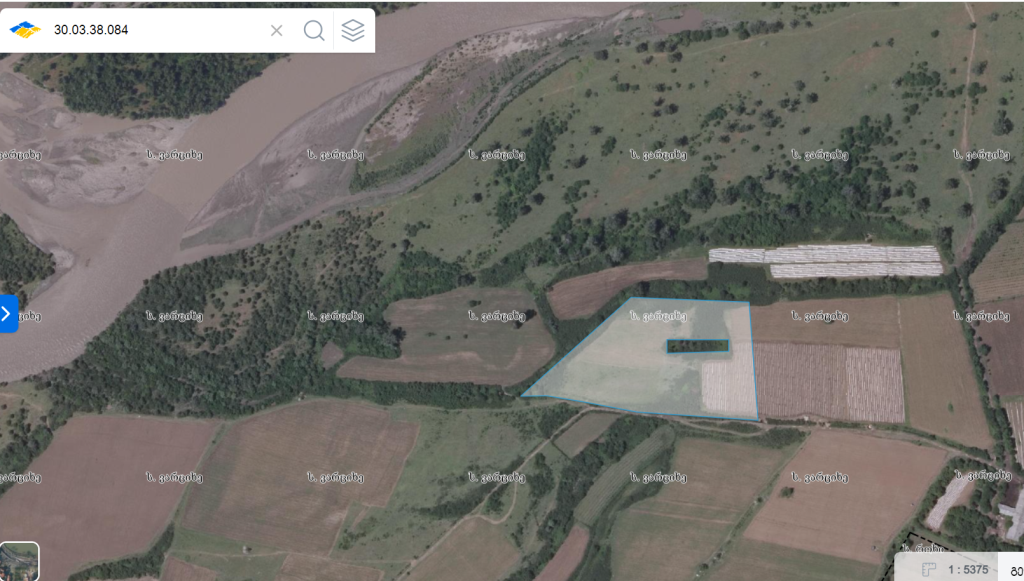The width and height of the screenshot is (1024, 581).
Task: Open the map layers panel
Action: coord(353,30)
